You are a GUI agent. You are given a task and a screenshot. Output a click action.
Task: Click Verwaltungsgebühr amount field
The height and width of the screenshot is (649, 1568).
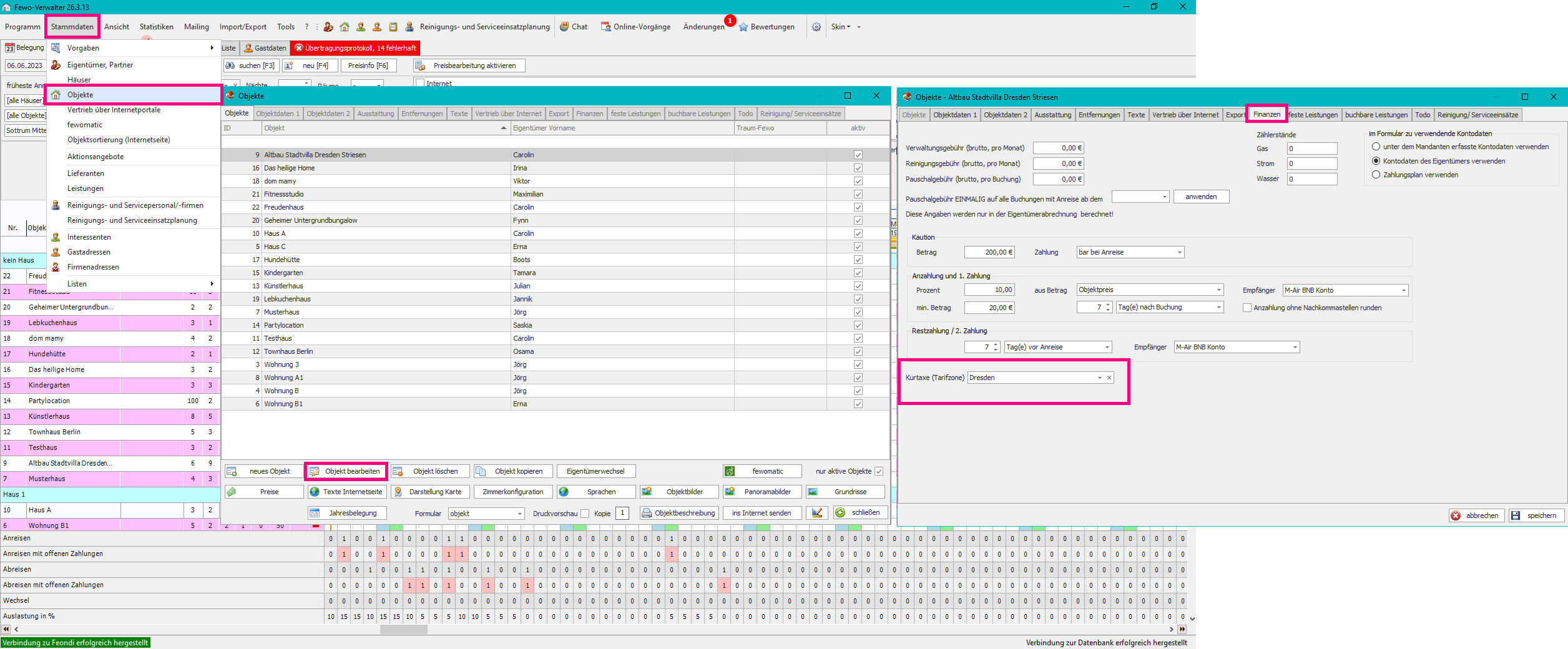pos(1058,148)
